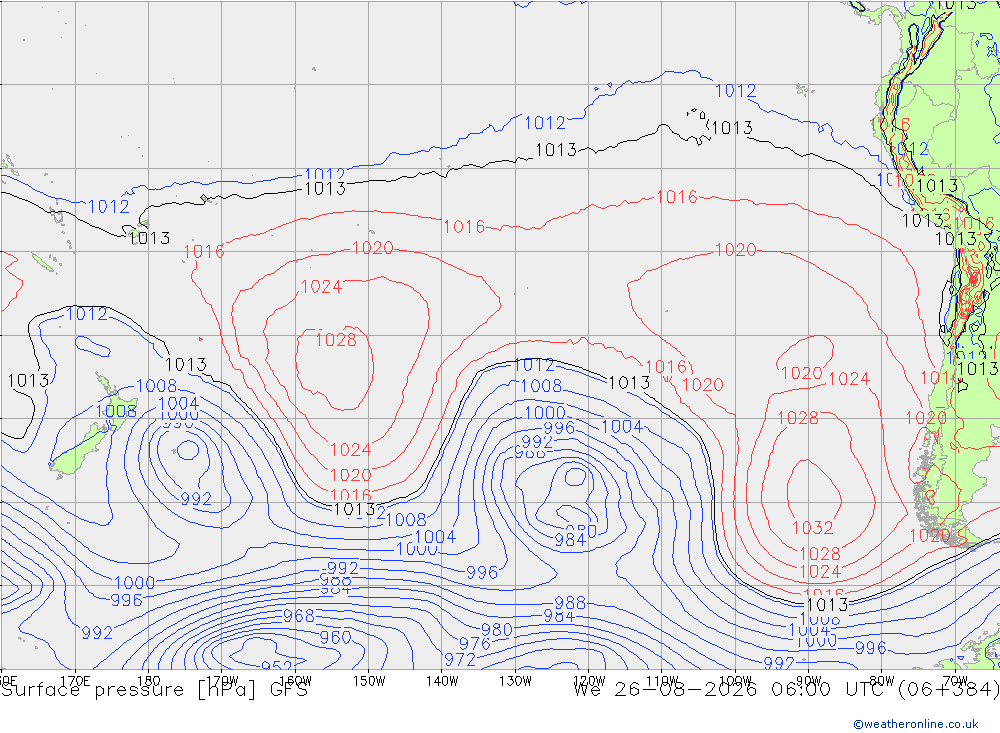Click the 980 label beside the 976 label
This screenshot has width=1000, height=733.
pyautogui.click(x=497, y=630)
